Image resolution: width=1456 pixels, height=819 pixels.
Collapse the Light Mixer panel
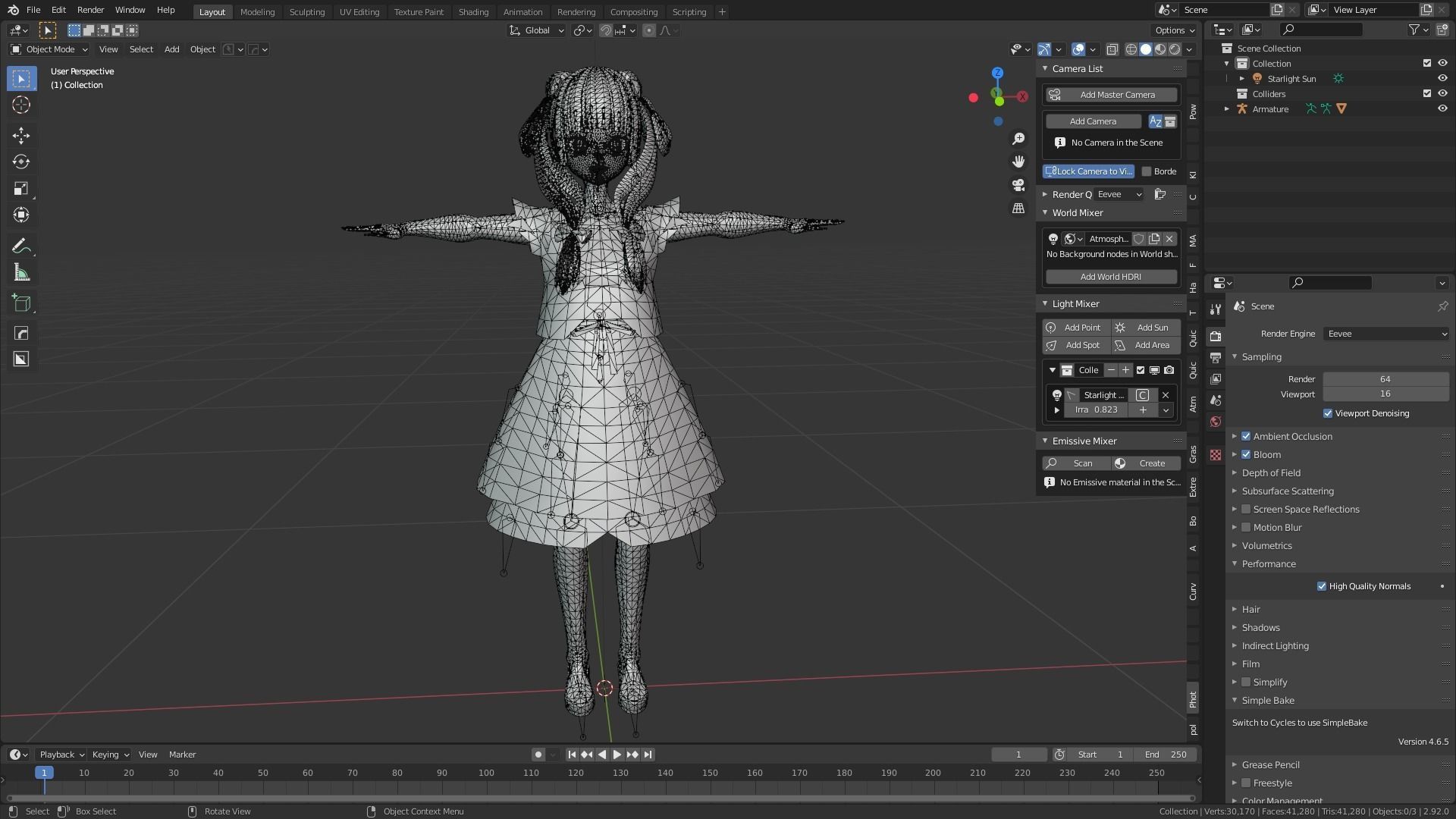coord(1075,304)
